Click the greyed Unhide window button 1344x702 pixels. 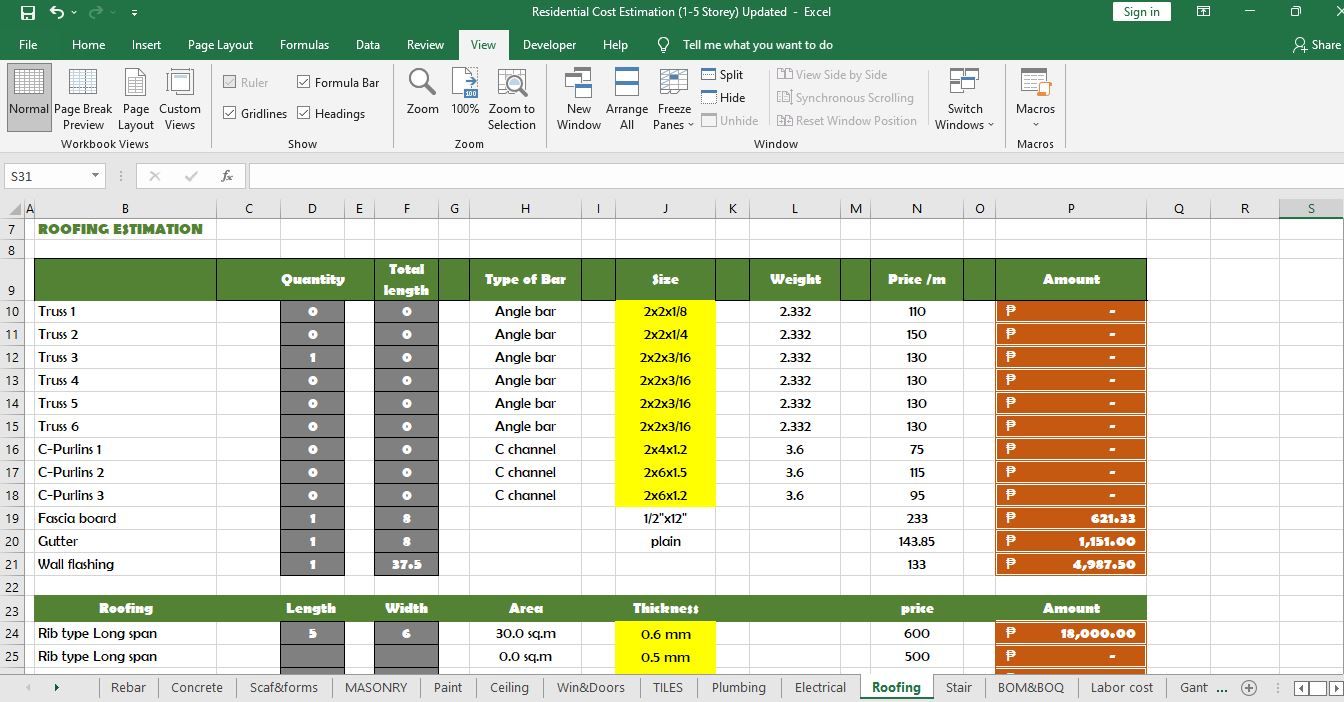[x=729, y=120]
